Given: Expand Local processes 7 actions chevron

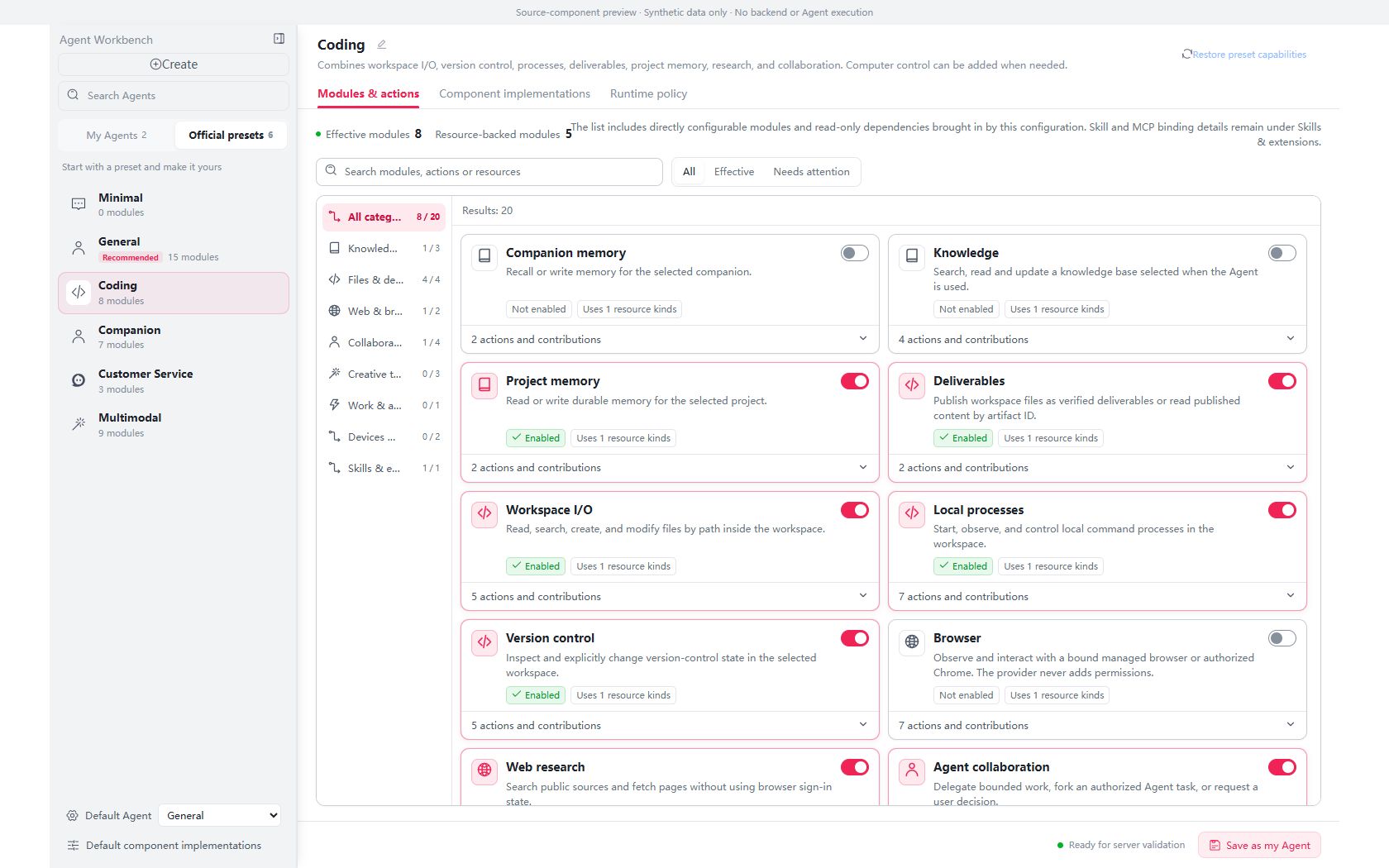Looking at the screenshot, I should (1291, 596).
